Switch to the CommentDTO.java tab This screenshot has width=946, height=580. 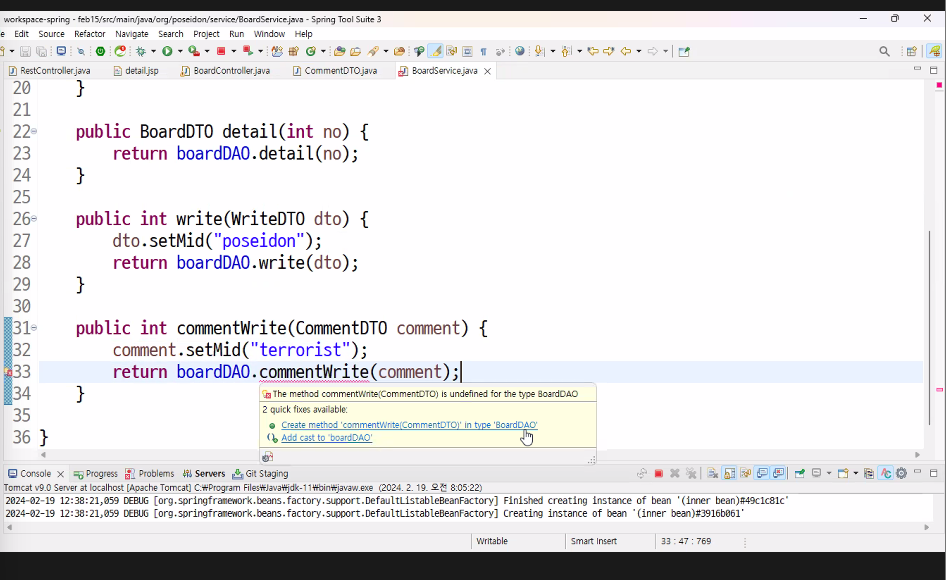point(335,71)
